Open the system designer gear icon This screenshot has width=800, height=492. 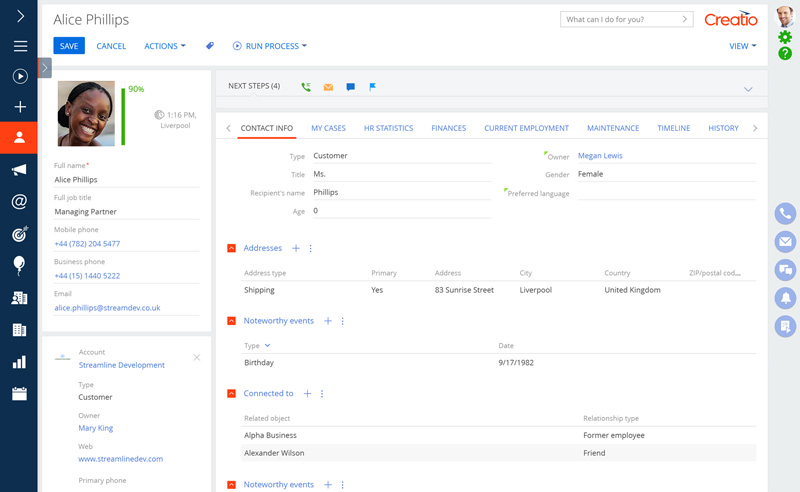[x=785, y=37]
